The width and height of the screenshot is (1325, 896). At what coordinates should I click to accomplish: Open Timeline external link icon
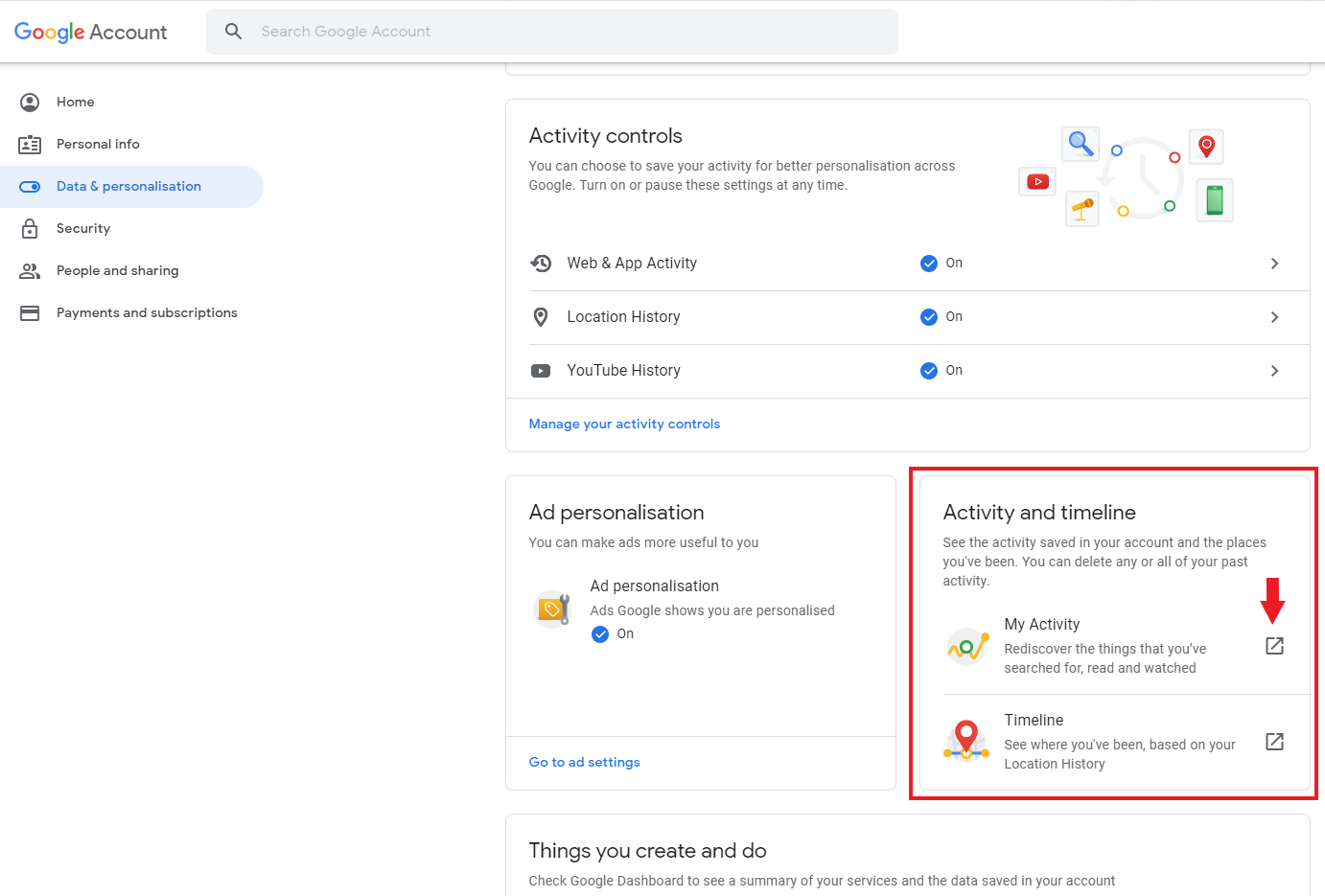tap(1274, 742)
